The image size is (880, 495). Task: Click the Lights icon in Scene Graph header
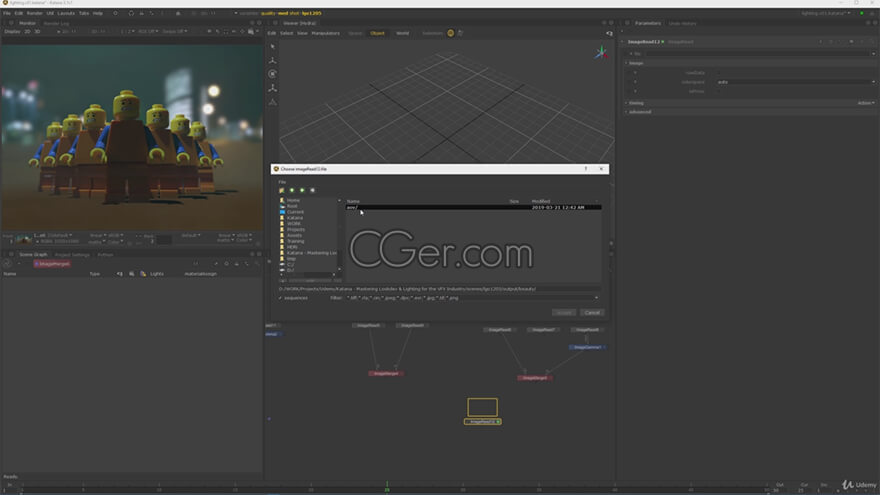(x=143, y=274)
